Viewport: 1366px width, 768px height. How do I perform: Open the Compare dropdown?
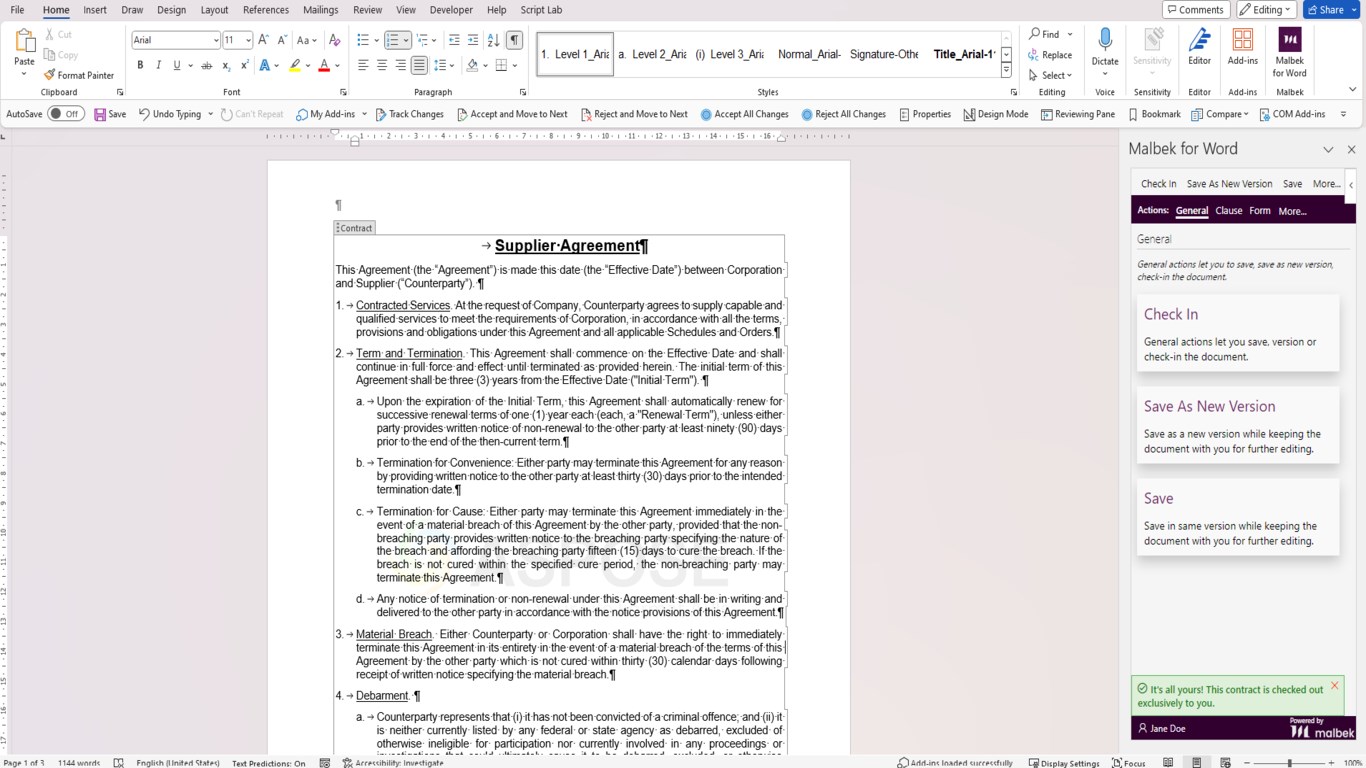point(1220,114)
